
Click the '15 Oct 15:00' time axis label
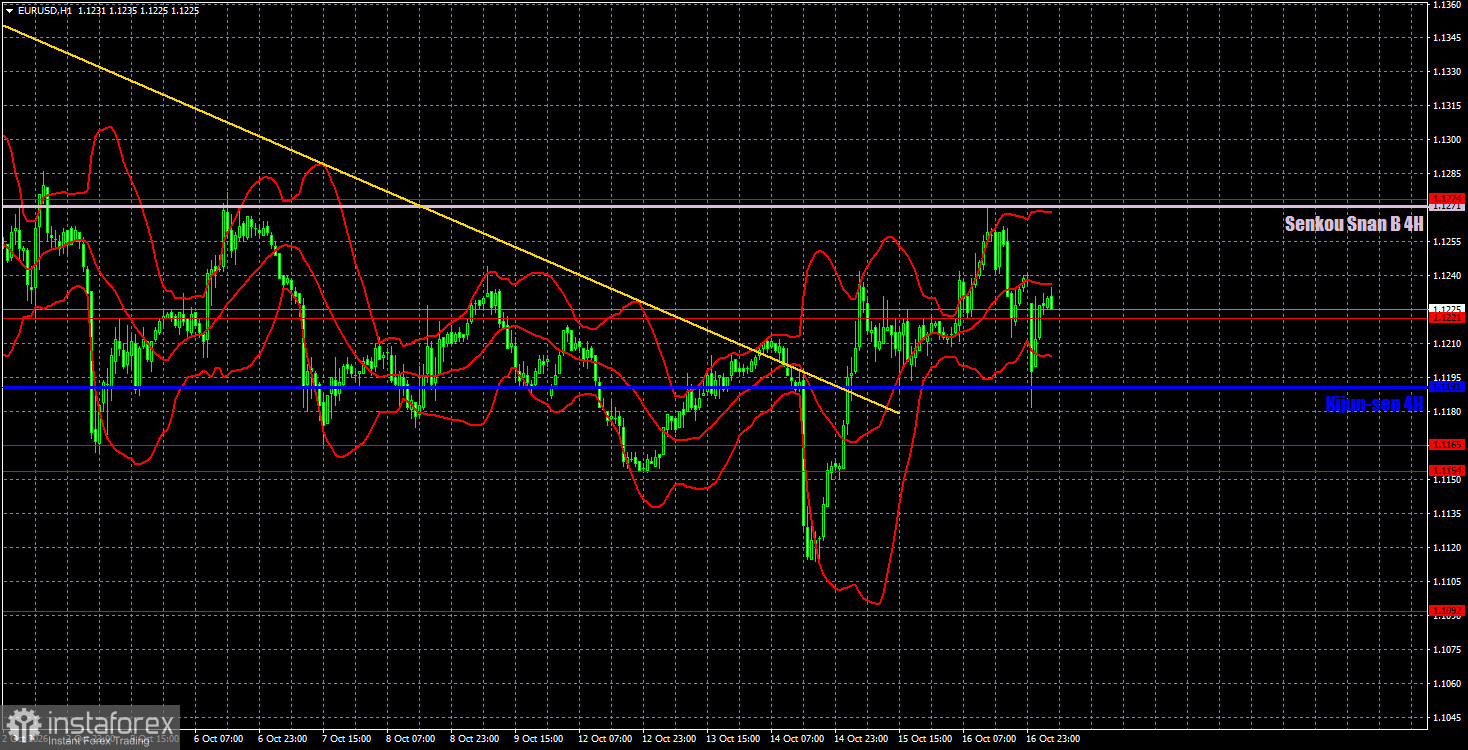point(924,739)
